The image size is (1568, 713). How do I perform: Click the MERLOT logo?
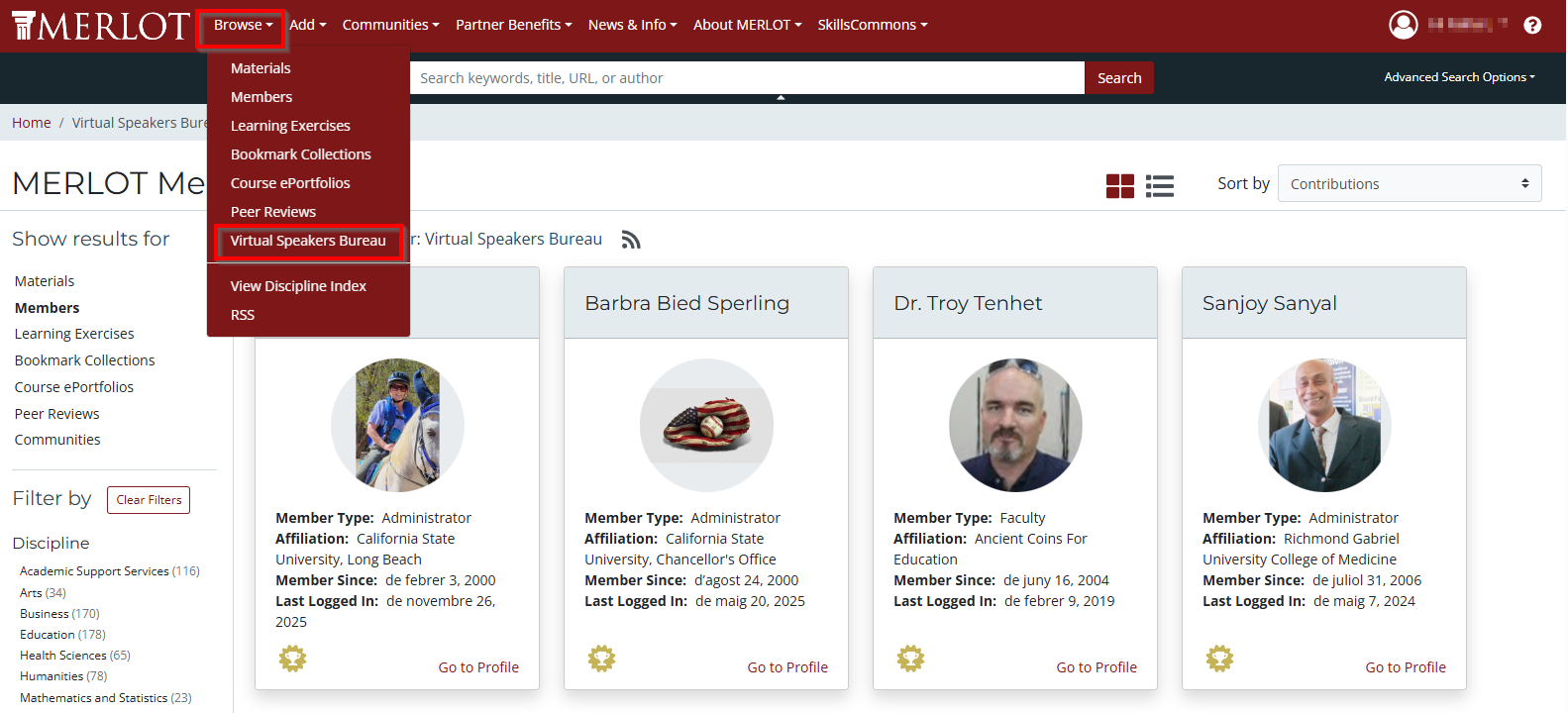(x=100, y=26)
